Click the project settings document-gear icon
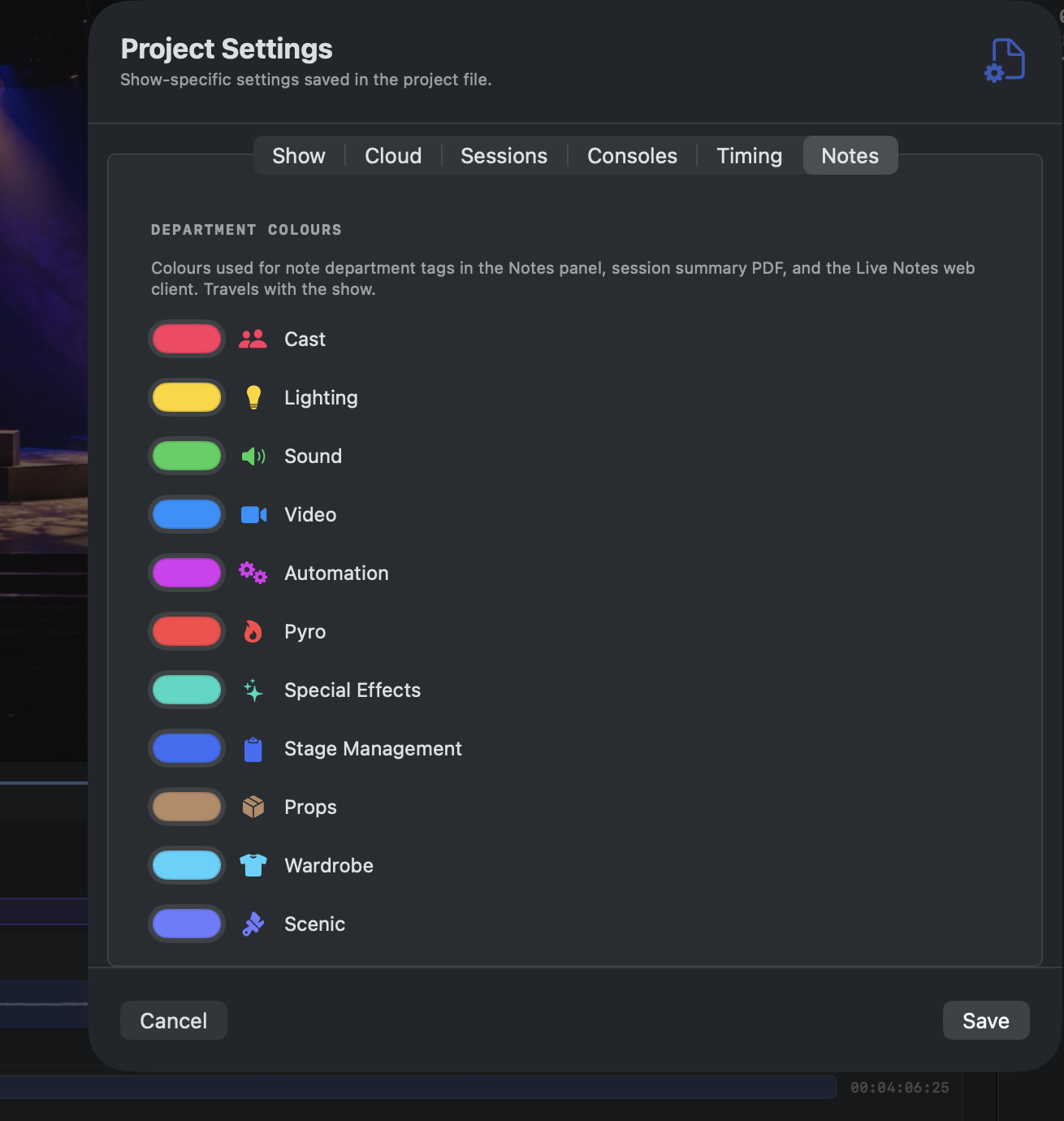The image size is (1064, 1121). 1005,60
